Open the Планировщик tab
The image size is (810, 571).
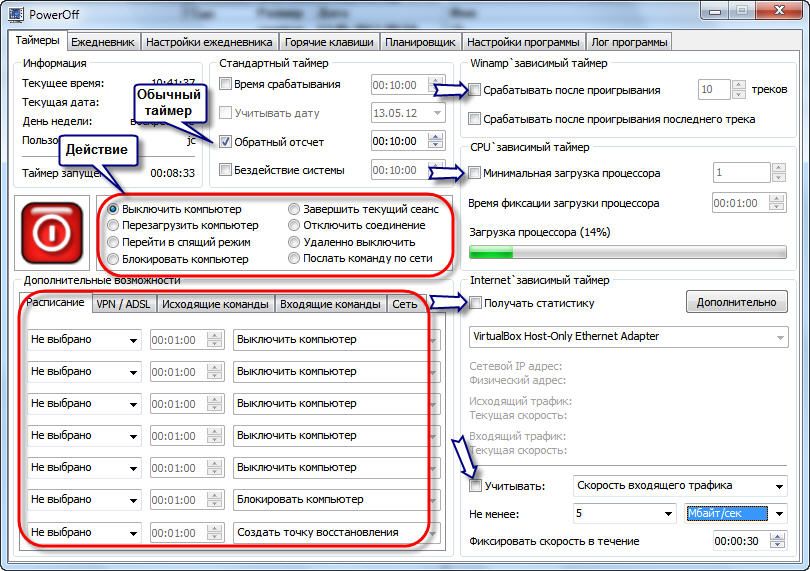click(x=421, y=42)
